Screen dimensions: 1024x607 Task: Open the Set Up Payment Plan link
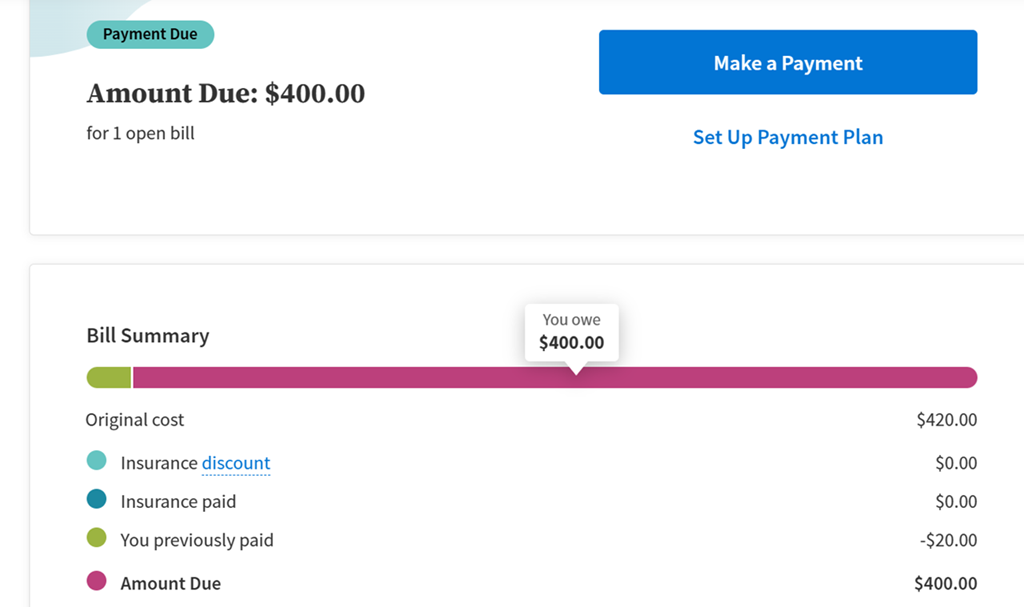pos(788,137)
